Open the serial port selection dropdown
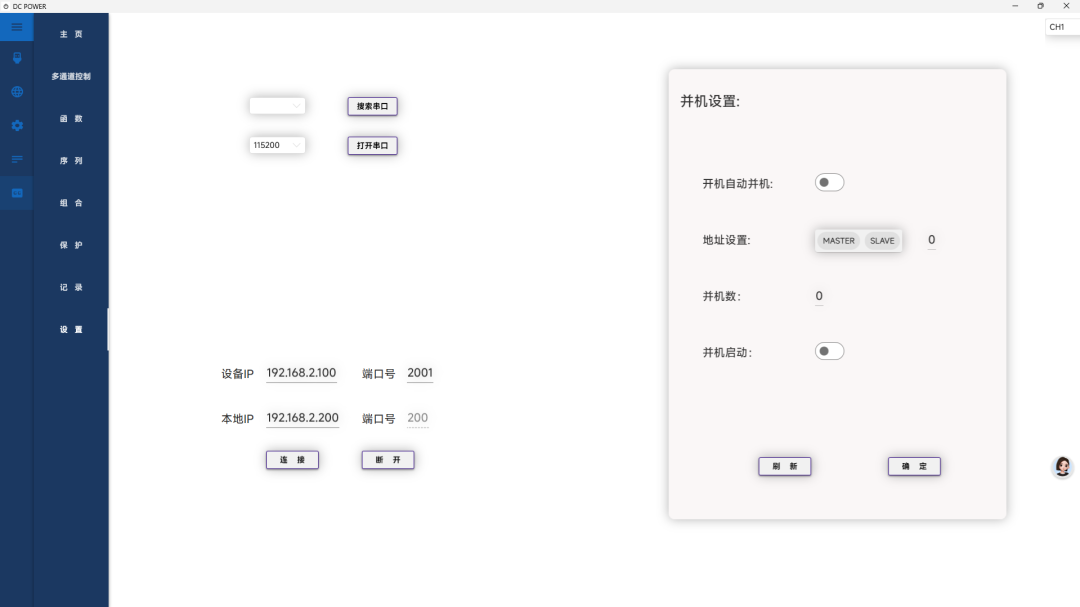The height and width of the screenshot is (607, 1080). 277,106
